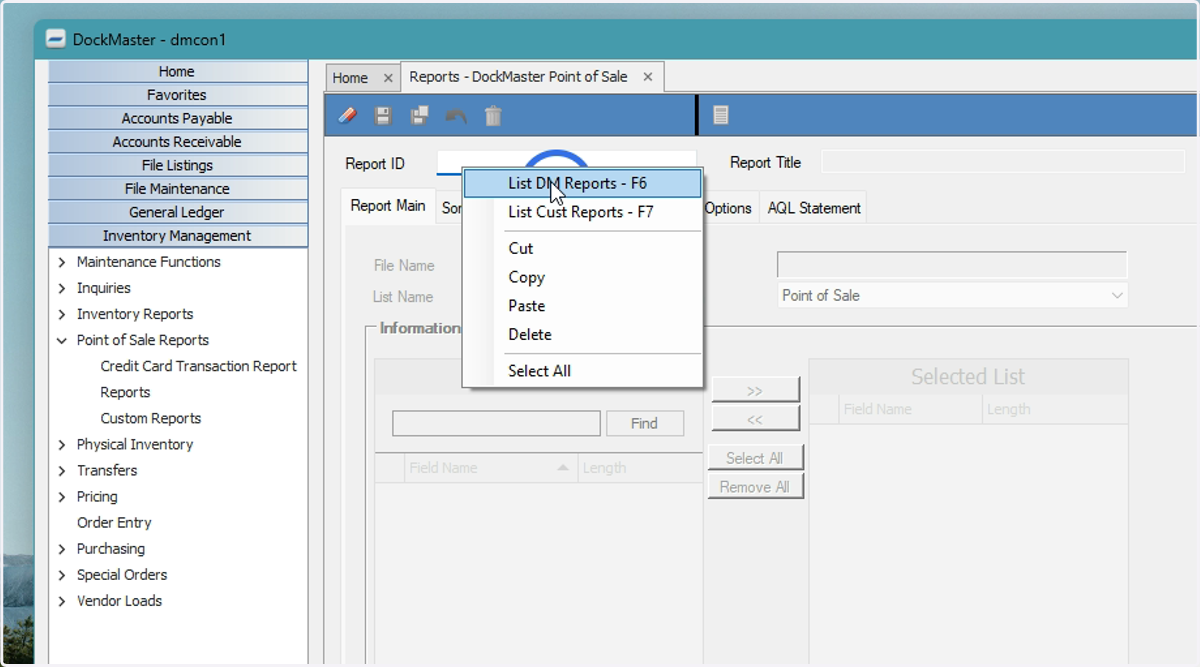Close the Reports - DockMaster Point of Sale tab
Image resolution: width=1200 pixels, height=667 pixels.
pos(648,77)
